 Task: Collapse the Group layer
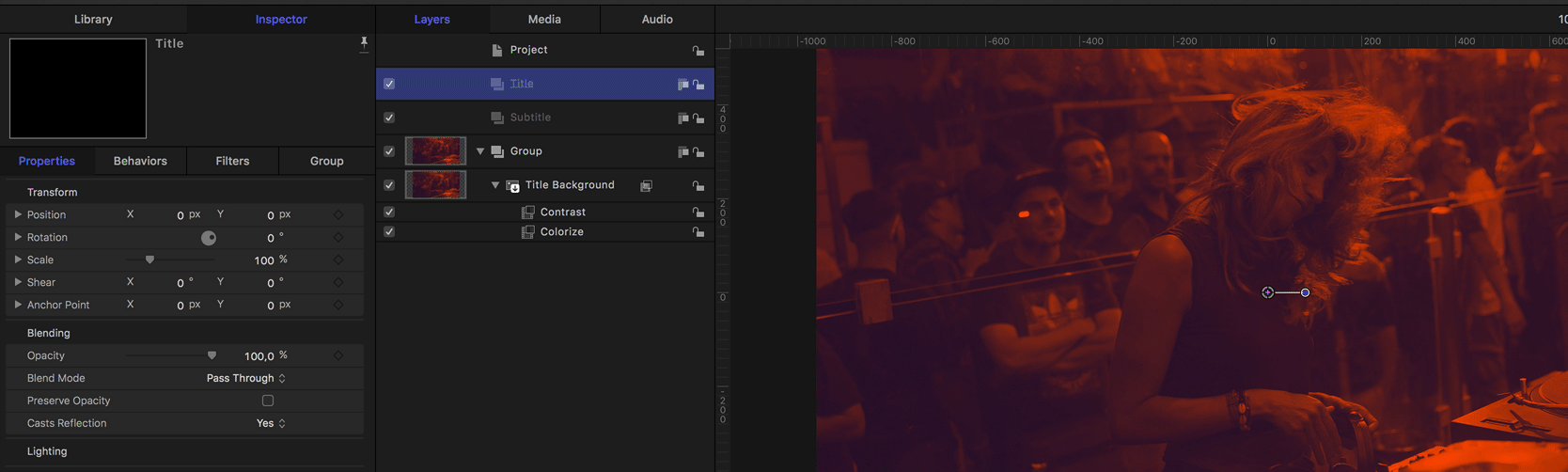[480, 151]
